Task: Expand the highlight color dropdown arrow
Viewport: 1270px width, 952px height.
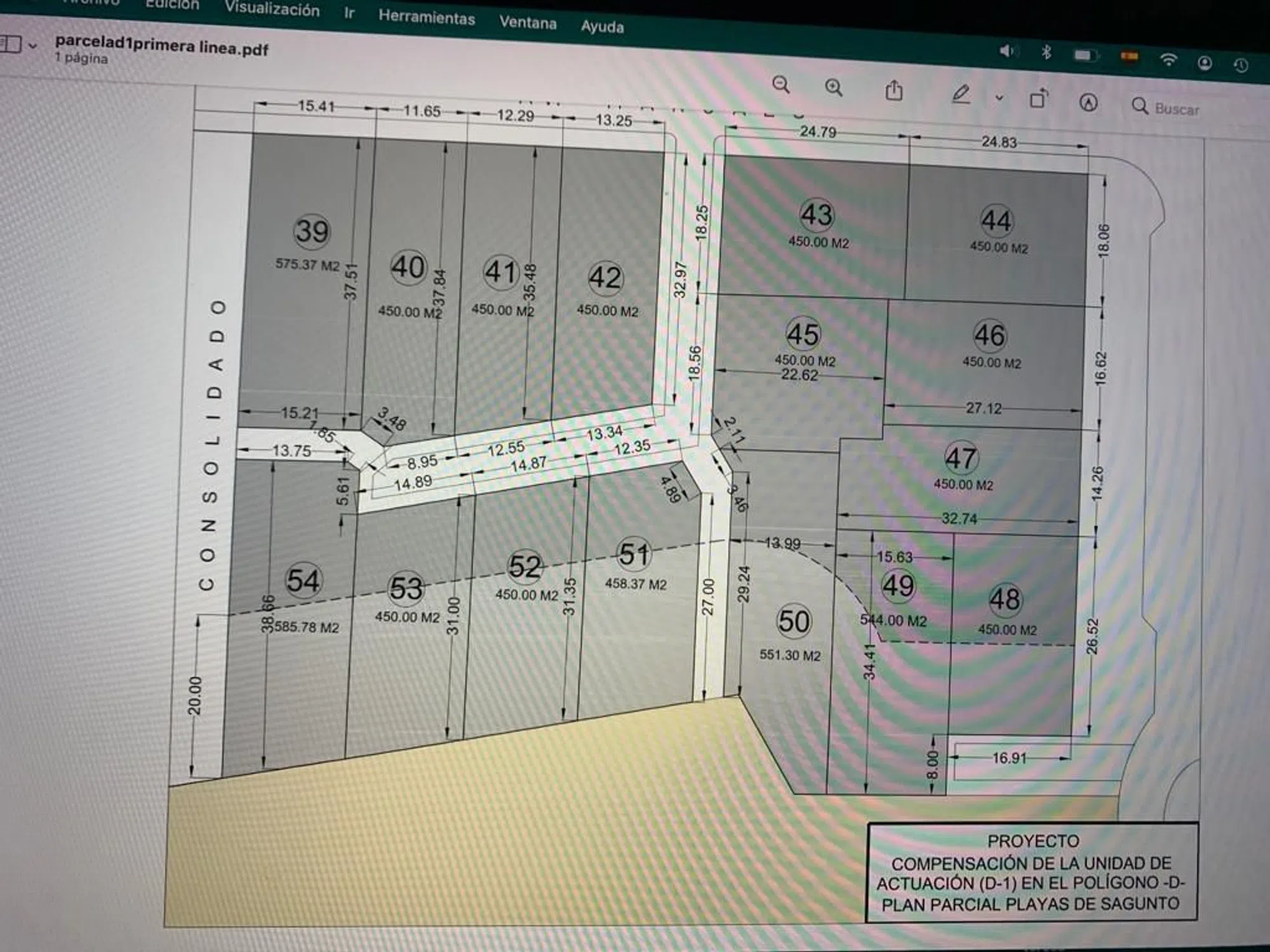Action: (x=999, y=98)
